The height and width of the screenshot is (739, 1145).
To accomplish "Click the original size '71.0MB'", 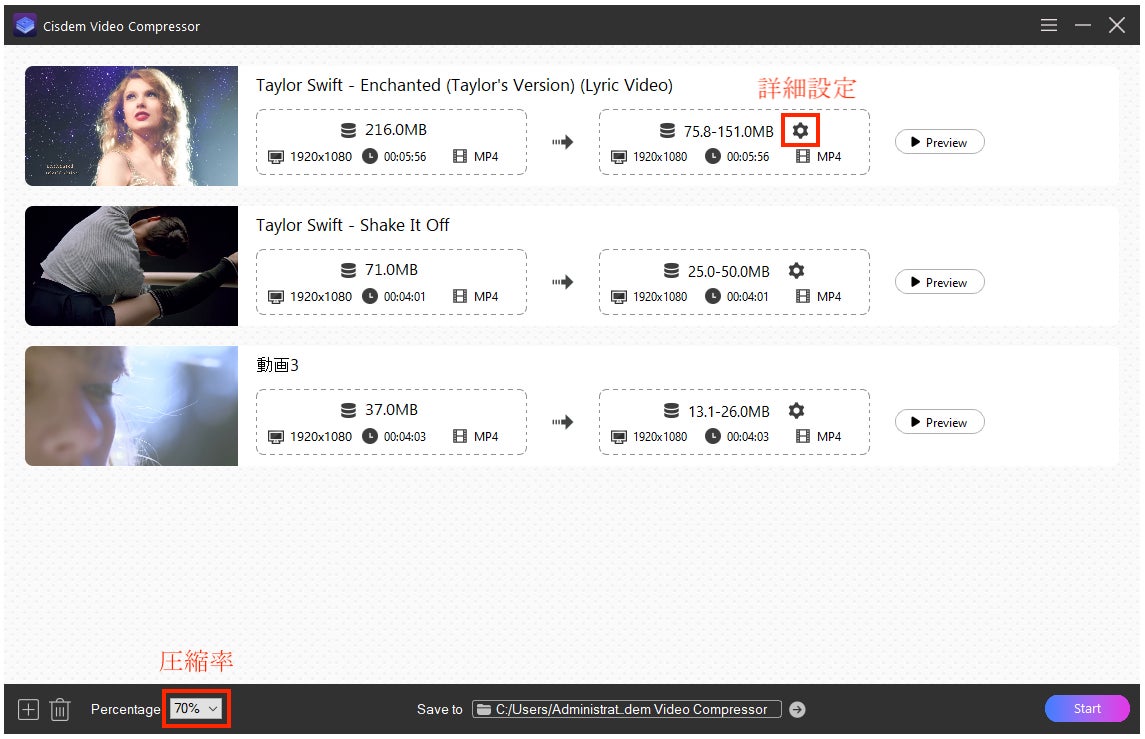I will (391, 270).
